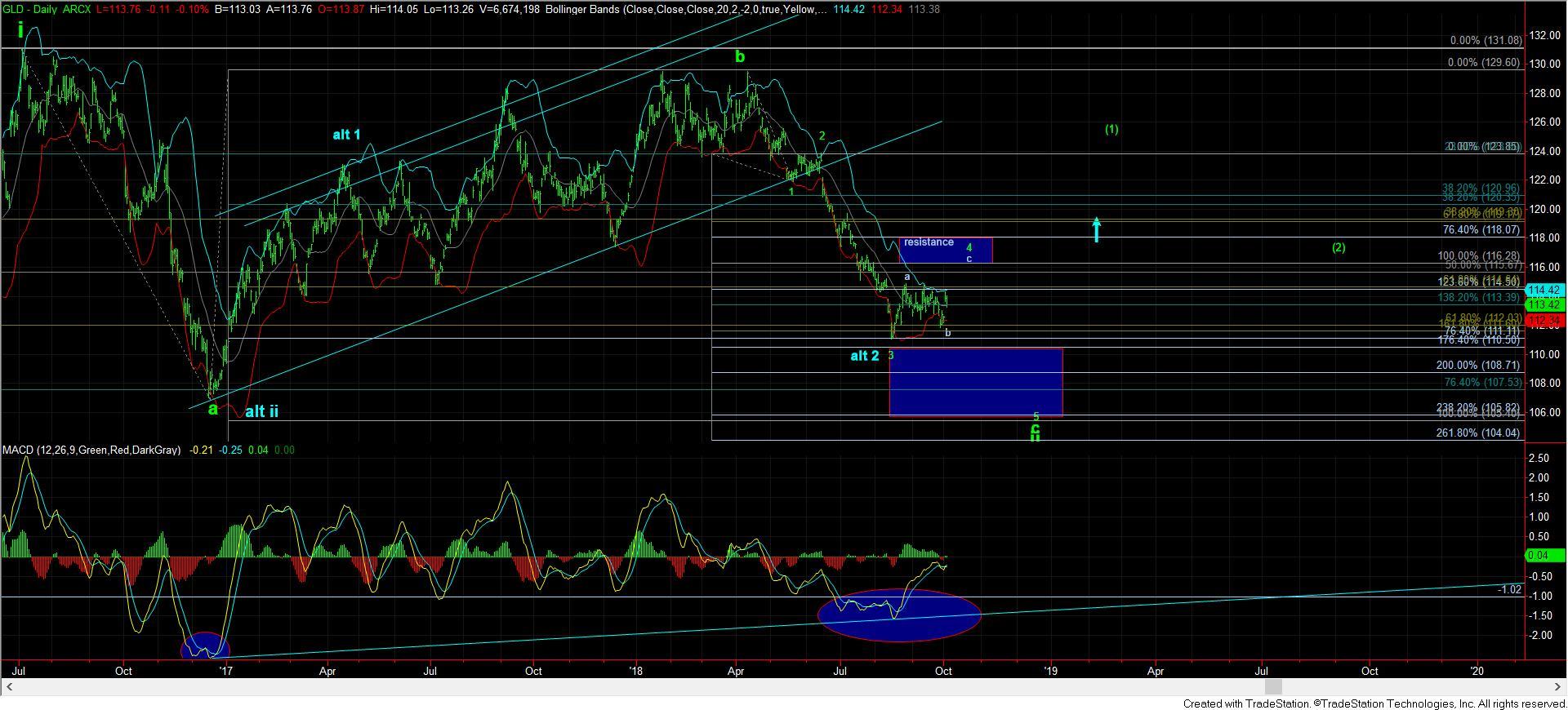Click the 'resistance' text label on chart
1568x710 pixels.
929,242
